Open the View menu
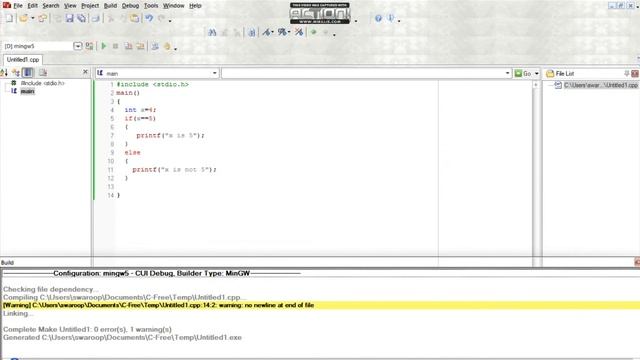Screen dimensions: 640x360 [70, 6]
